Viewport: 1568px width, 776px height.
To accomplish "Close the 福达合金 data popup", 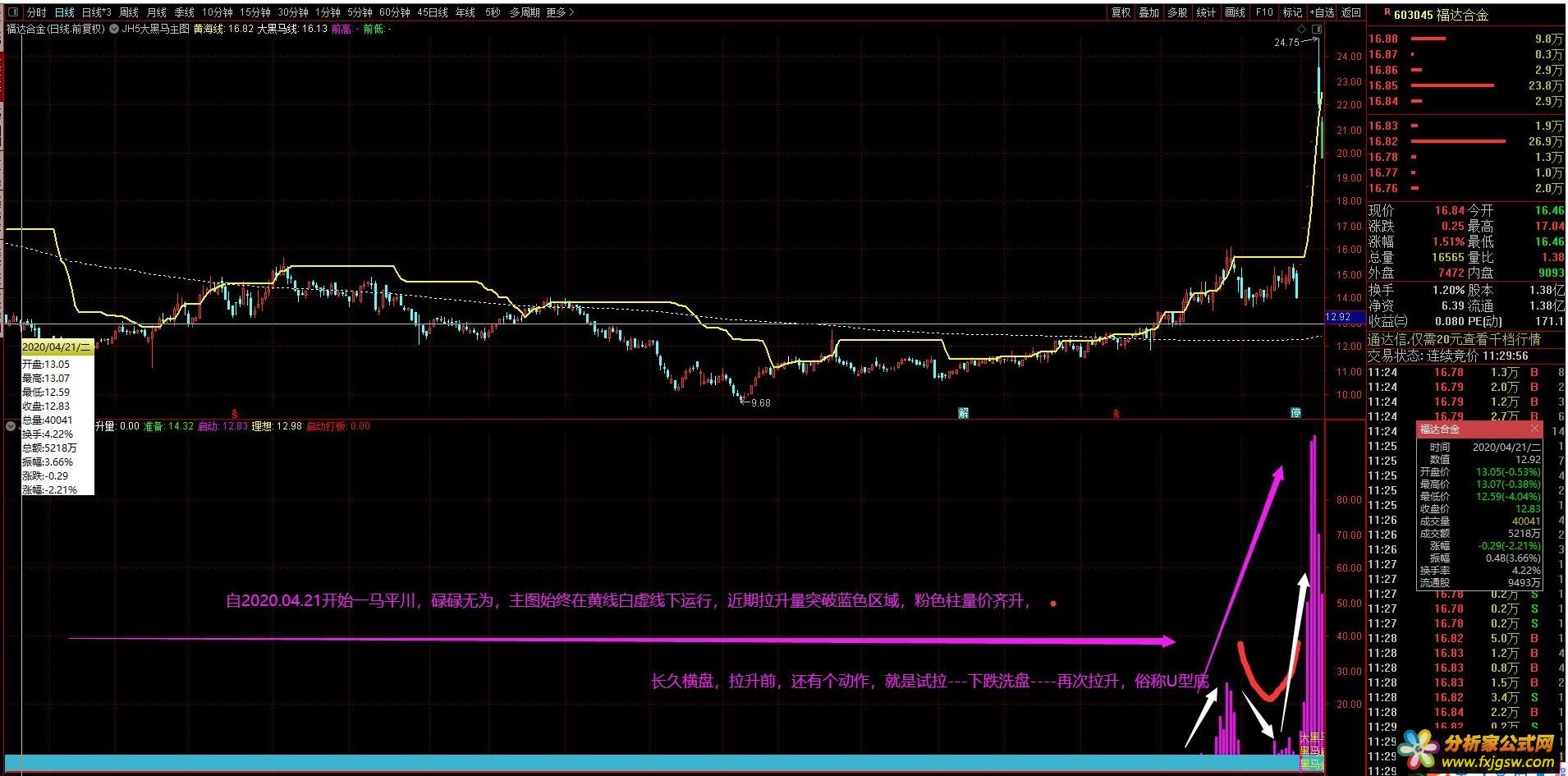I will point(1534,429).
